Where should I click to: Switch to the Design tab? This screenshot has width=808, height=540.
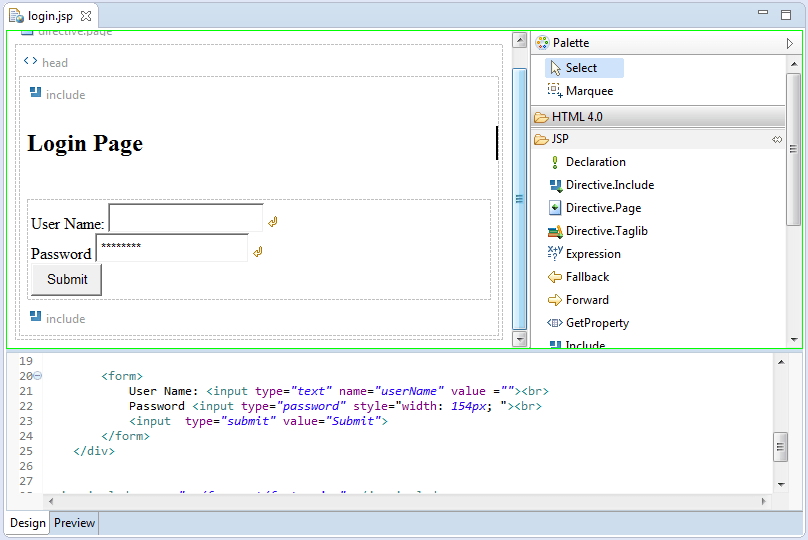click(x=28, y=523)
